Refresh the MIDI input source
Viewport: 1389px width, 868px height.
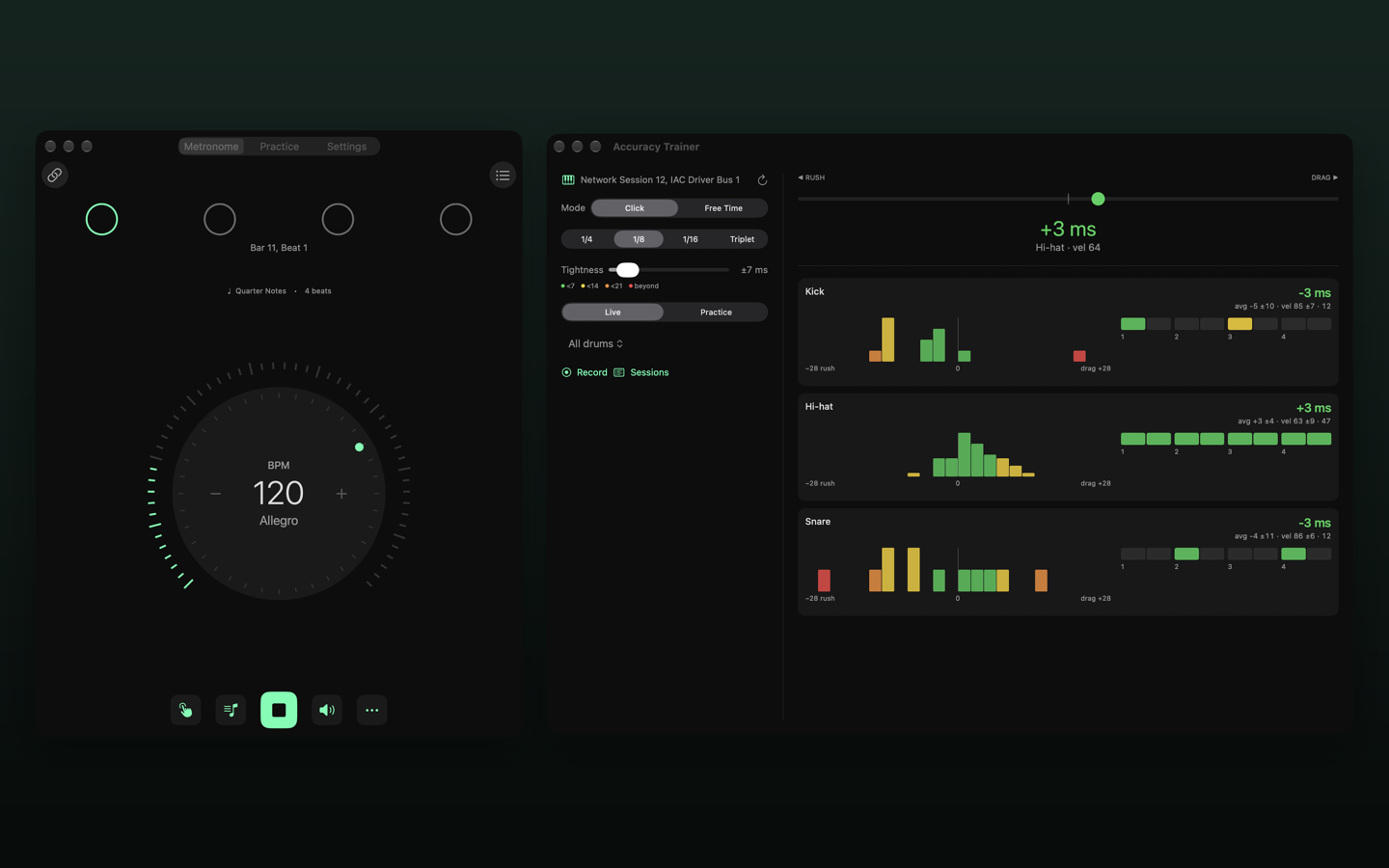(762, 180)
